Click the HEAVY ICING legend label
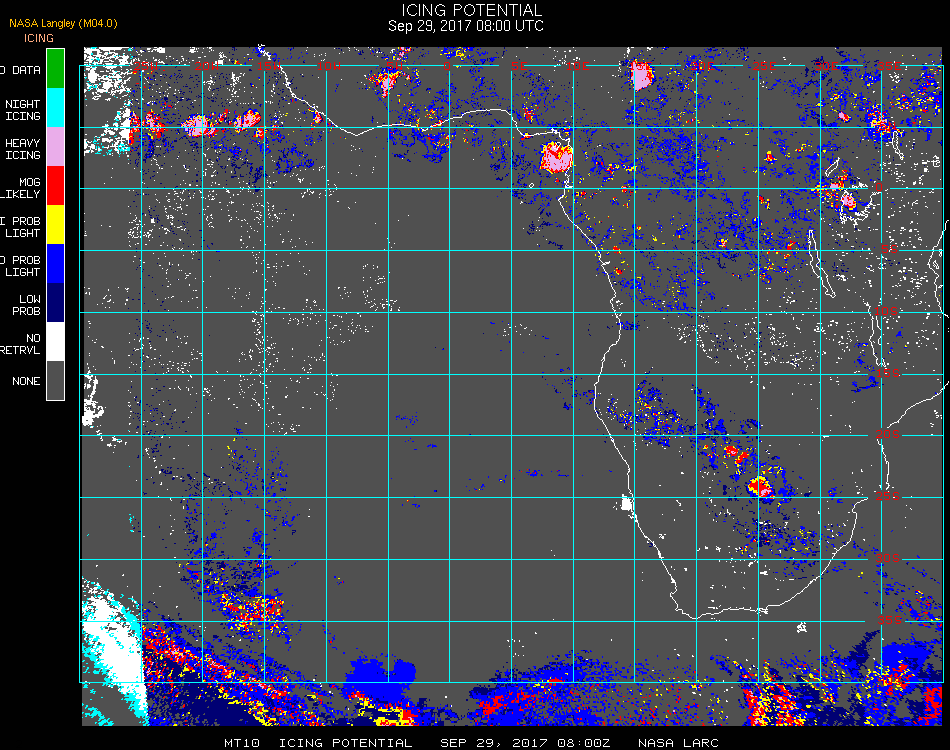Viewport: 950px width, 750px height. [22, 149]
